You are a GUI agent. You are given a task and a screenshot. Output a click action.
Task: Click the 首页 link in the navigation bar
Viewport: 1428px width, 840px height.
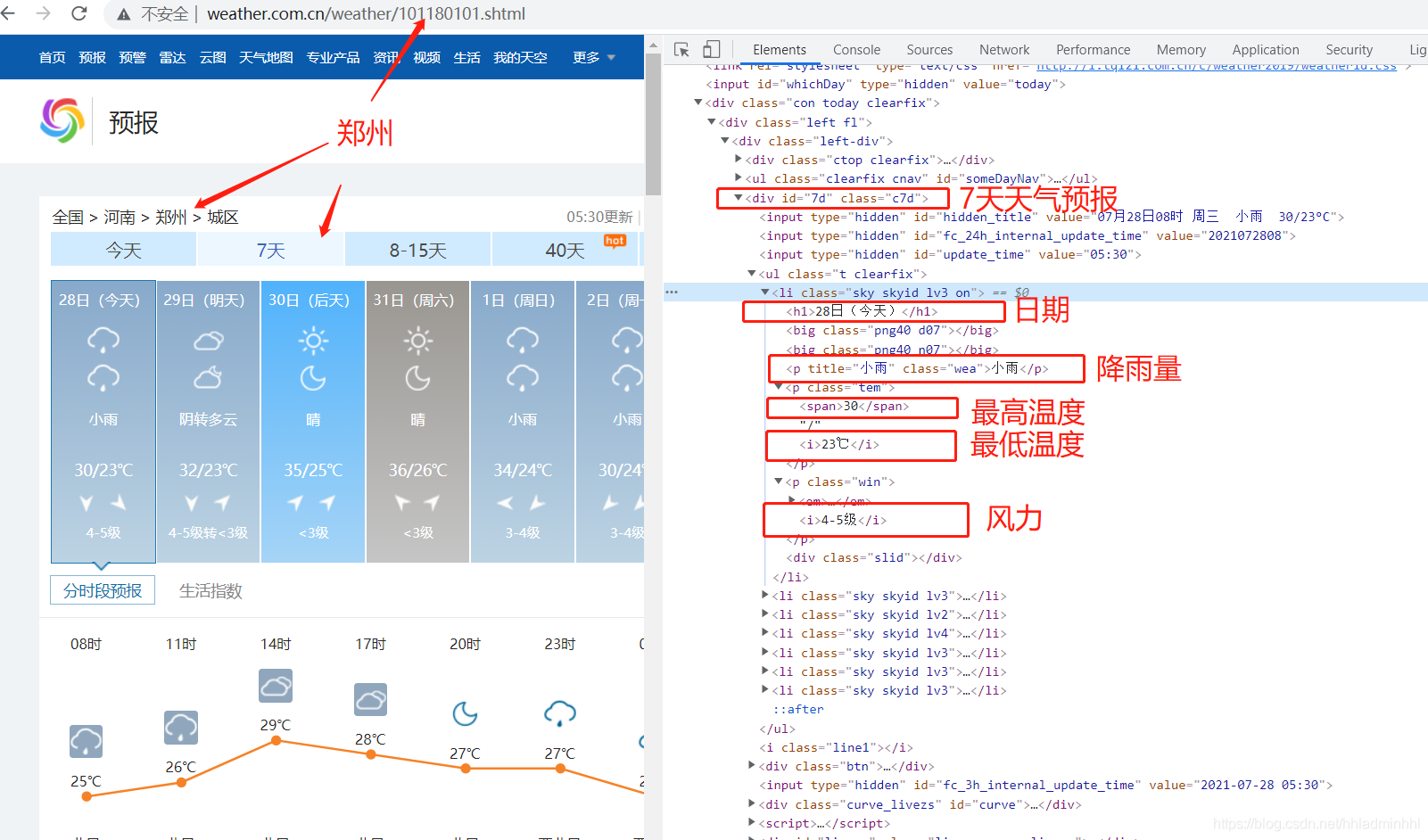[53, 58]
